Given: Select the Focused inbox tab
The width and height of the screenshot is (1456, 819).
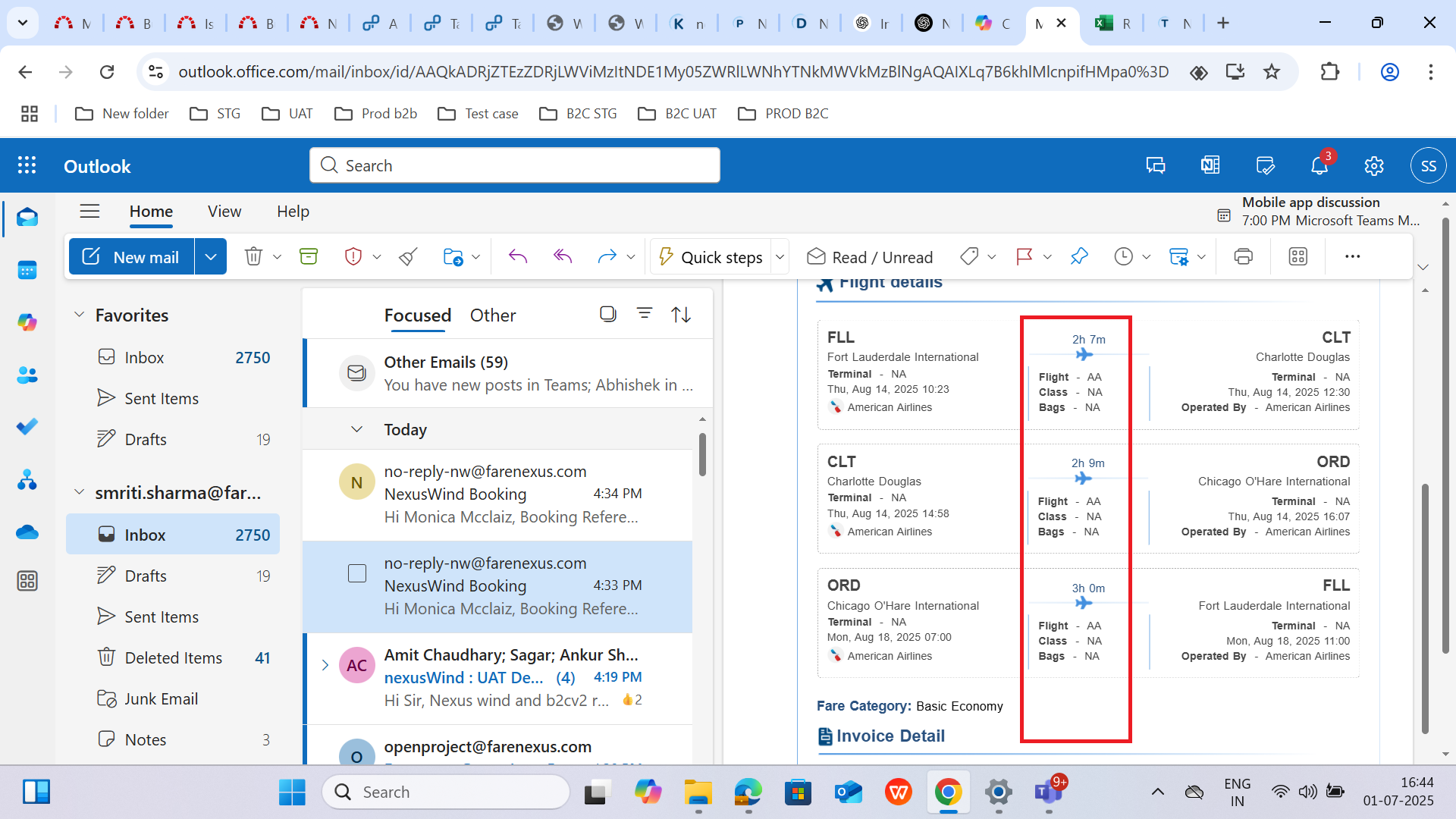Looking at the screenshot, I should (x=417, y=315).
